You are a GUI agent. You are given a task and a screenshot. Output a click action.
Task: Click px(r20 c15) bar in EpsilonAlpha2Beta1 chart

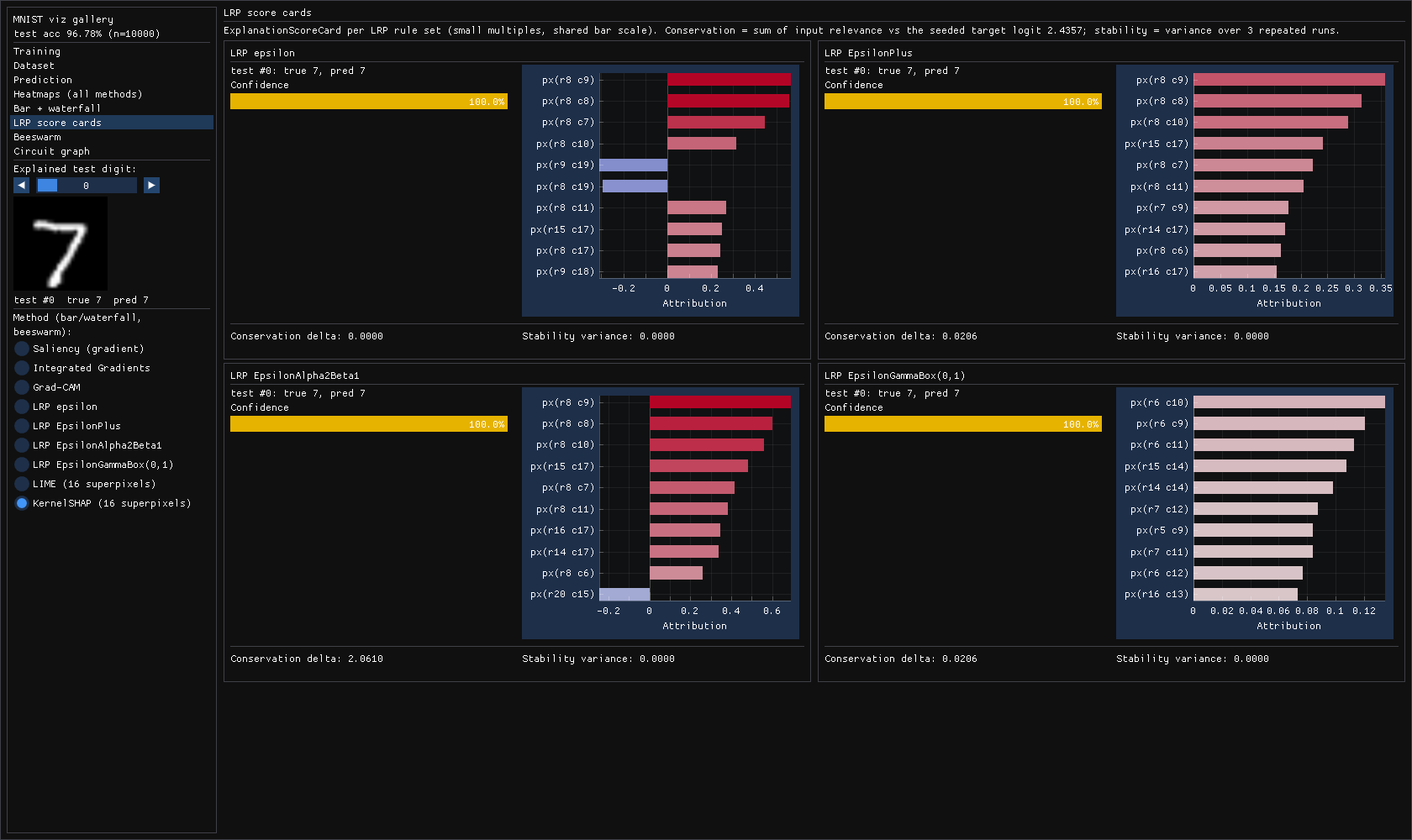click(x=624, y=595)
